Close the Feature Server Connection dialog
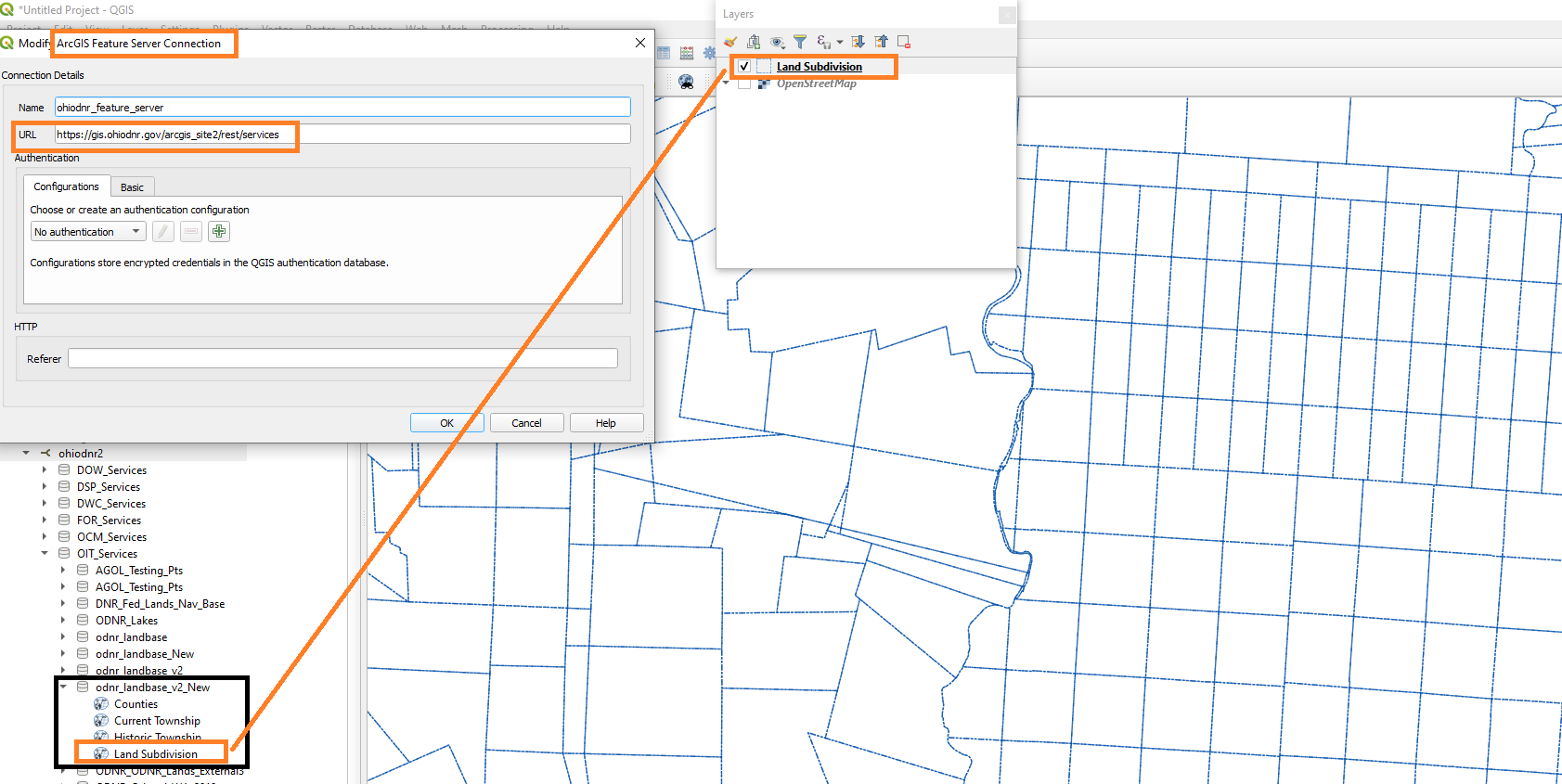 [x=640, y=43]
